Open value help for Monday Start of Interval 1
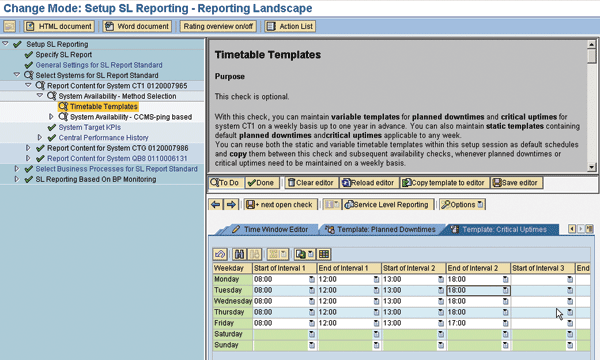Viewport: 600px width, 360px height. click(x=311, y=279)
